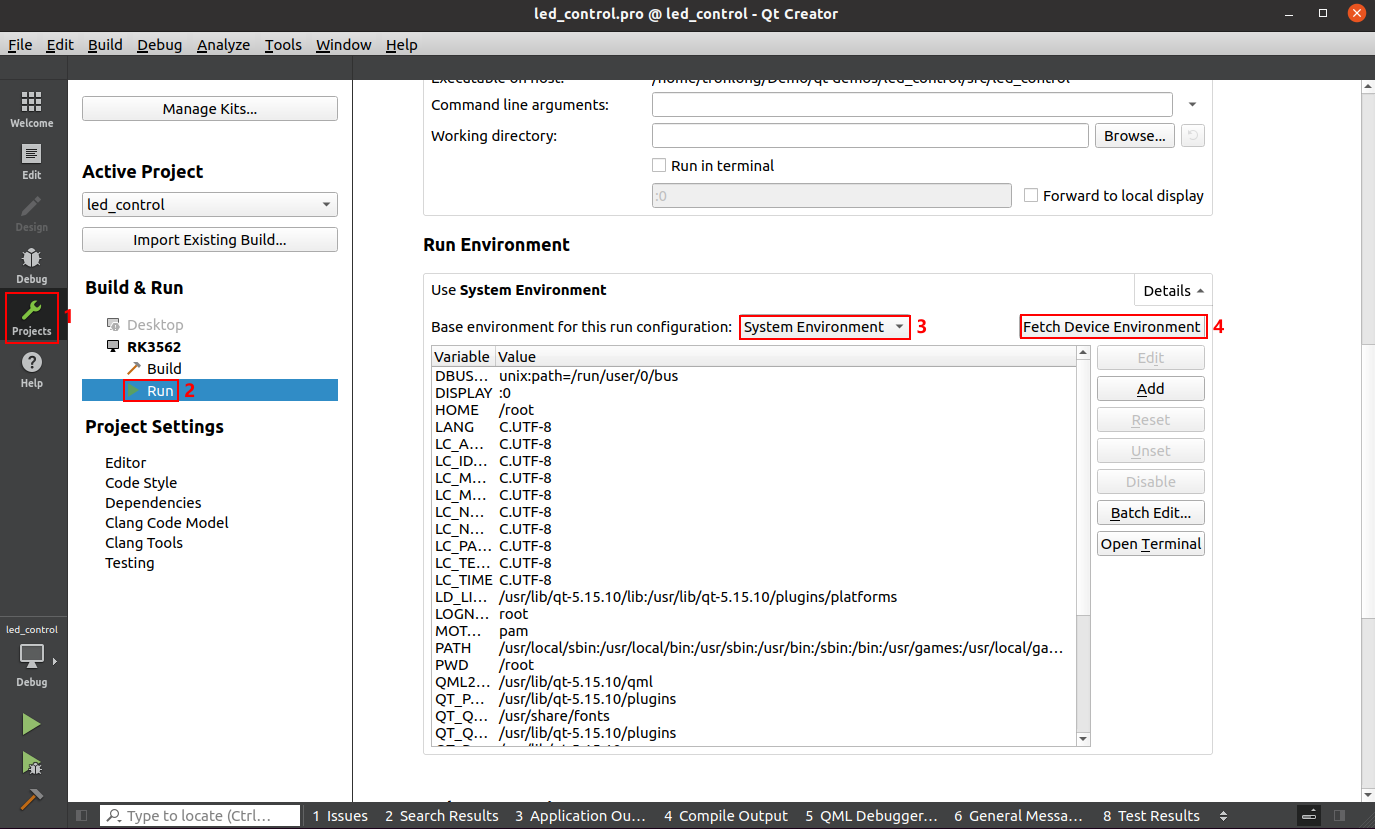This screenshot has width=1375, height=829.
Task: Open the Analyze menu
Action: (224, 45)
